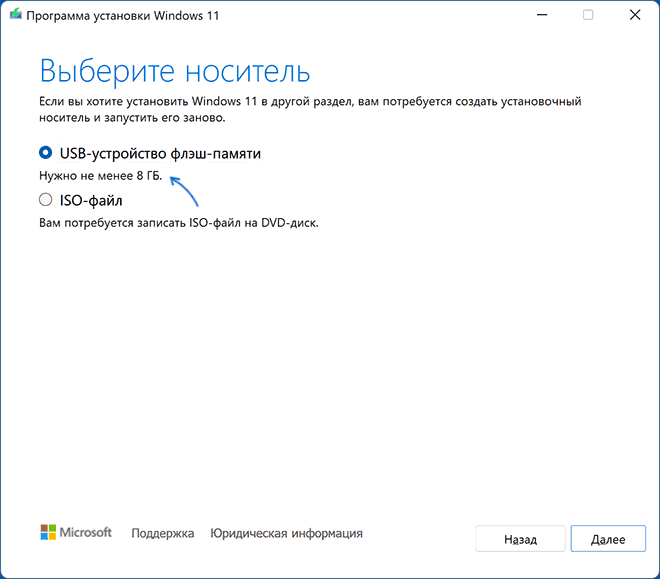Click the Microsoft logo at bottom left

point(48,533)
